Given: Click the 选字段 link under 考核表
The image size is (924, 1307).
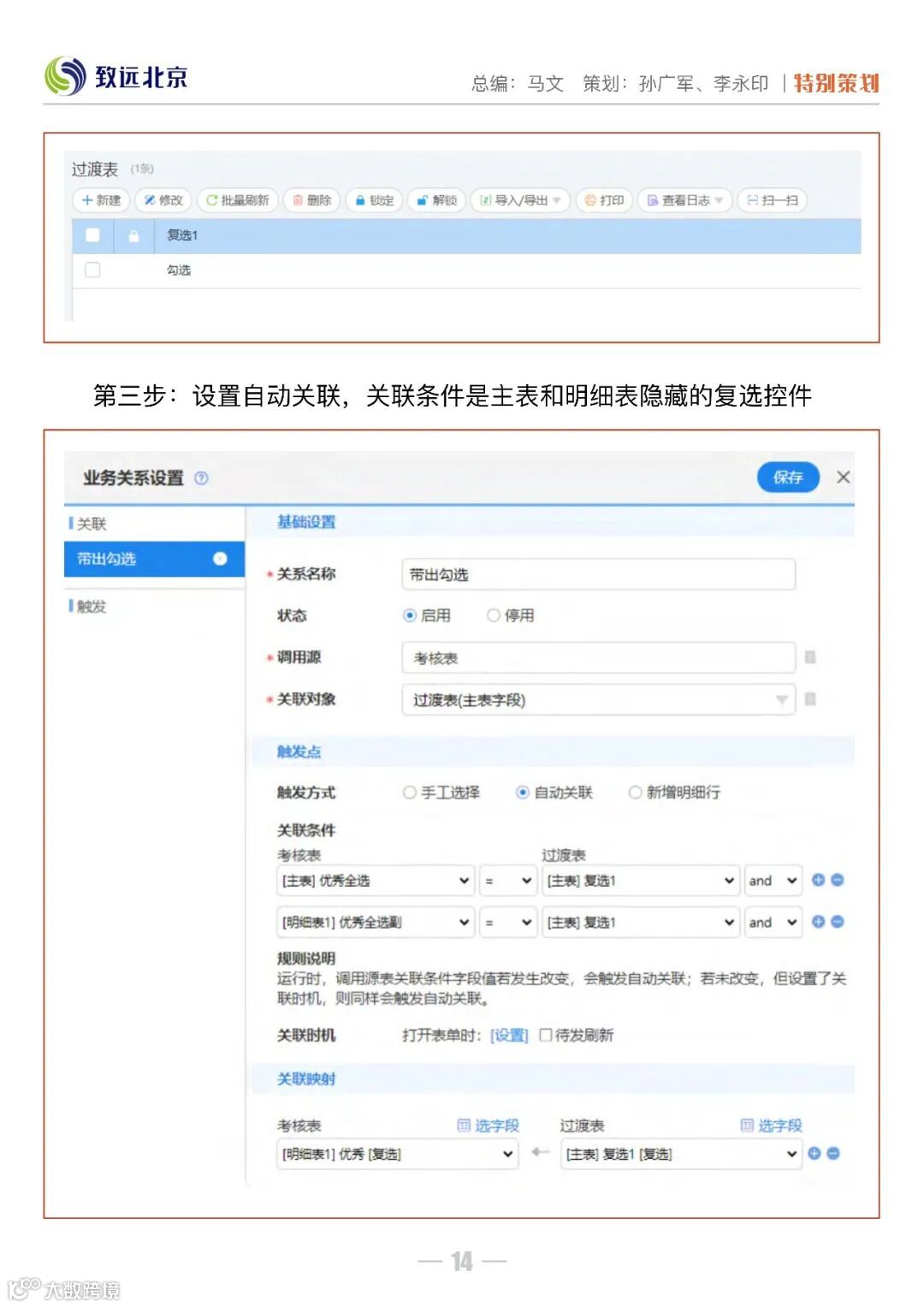Looking at the screenshot, I should coord(489,1126).
